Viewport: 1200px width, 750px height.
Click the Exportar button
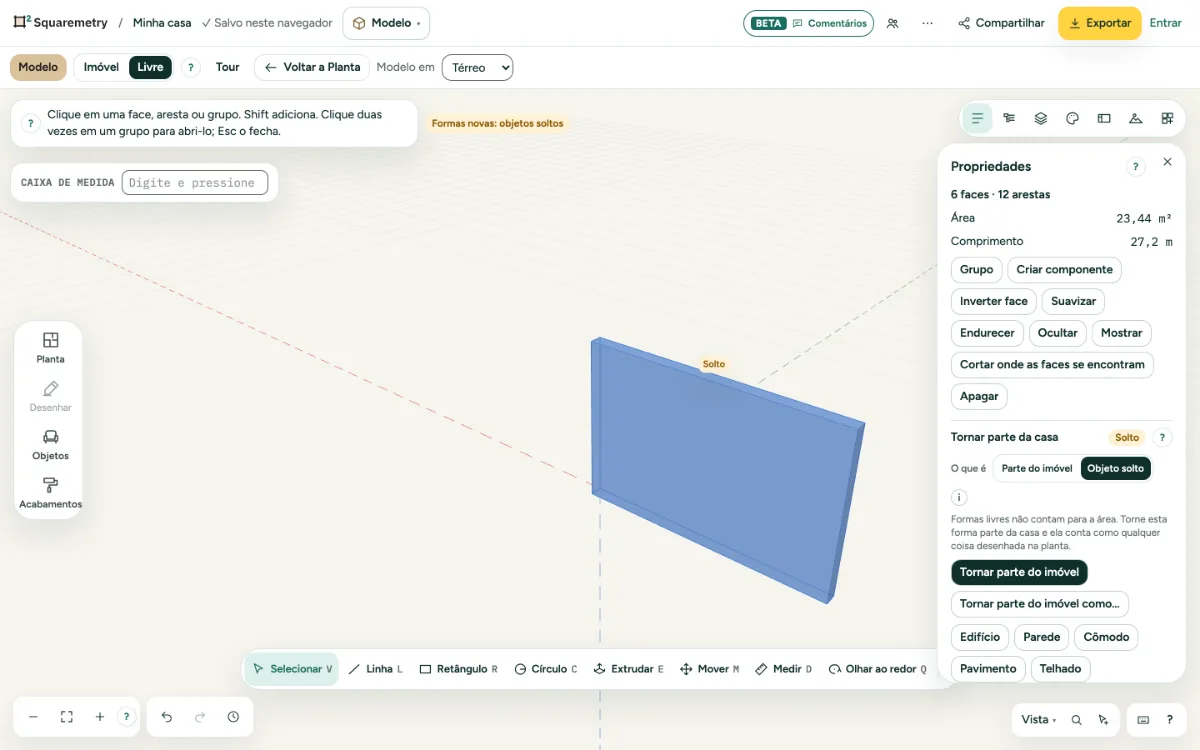[x=1099, y=23]
